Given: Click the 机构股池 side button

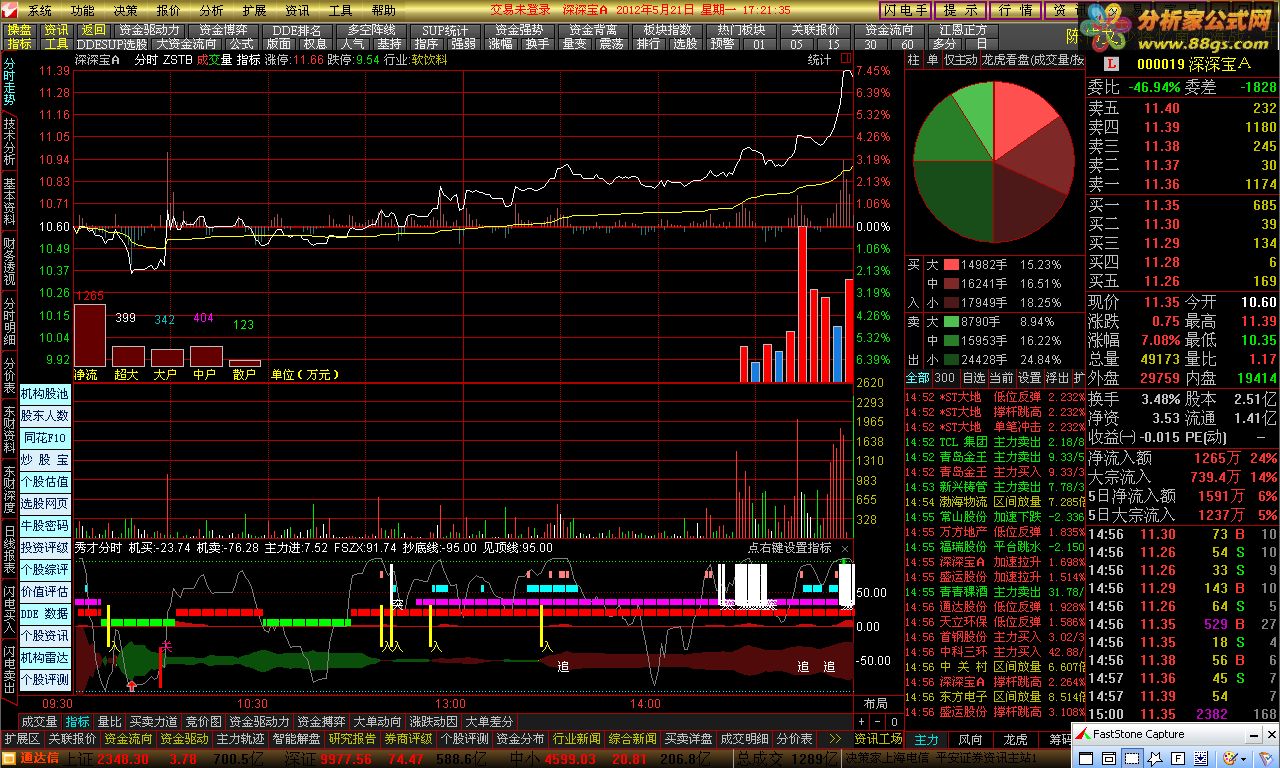Looking at the screenshot, I should coord(45,394).
